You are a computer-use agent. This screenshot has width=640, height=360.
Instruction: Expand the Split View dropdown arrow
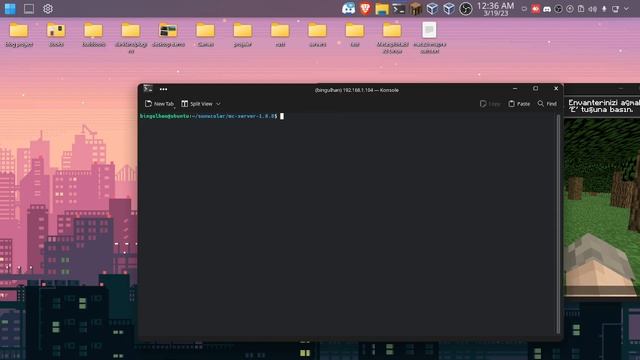click(218, 104)
